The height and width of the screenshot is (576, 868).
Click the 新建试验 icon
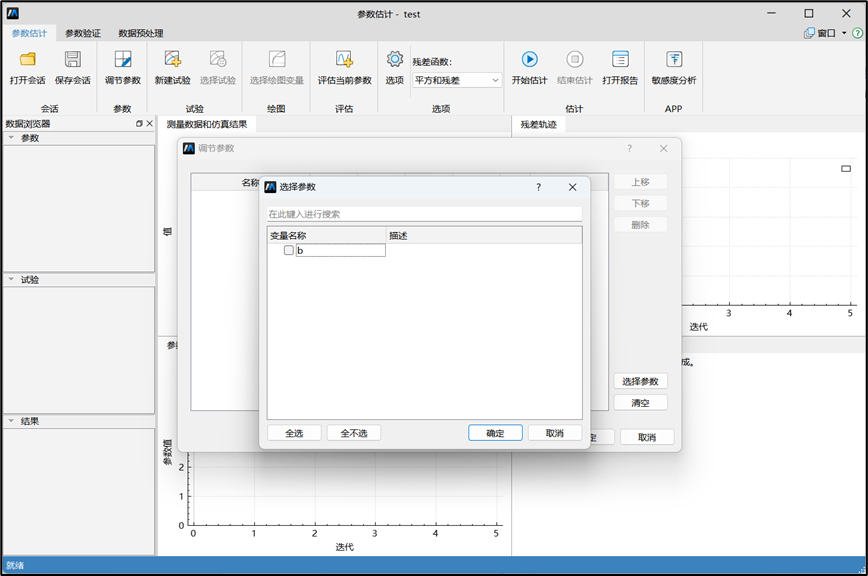[x=173, y=59]
